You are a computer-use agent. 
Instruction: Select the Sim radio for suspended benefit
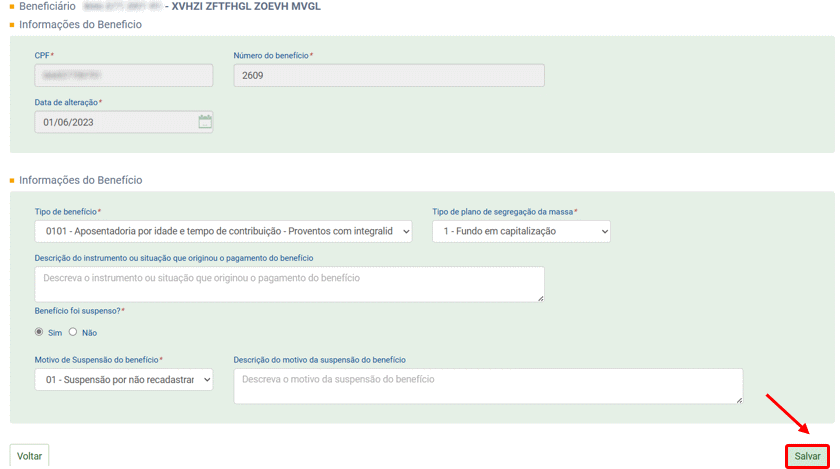(x=40, y=332)
